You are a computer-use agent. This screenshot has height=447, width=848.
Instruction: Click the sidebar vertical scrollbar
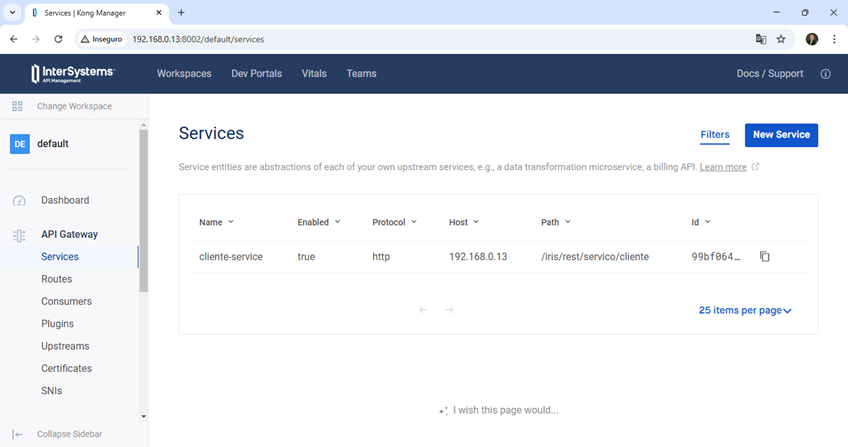pyautogui.click(x=143, y=210)
